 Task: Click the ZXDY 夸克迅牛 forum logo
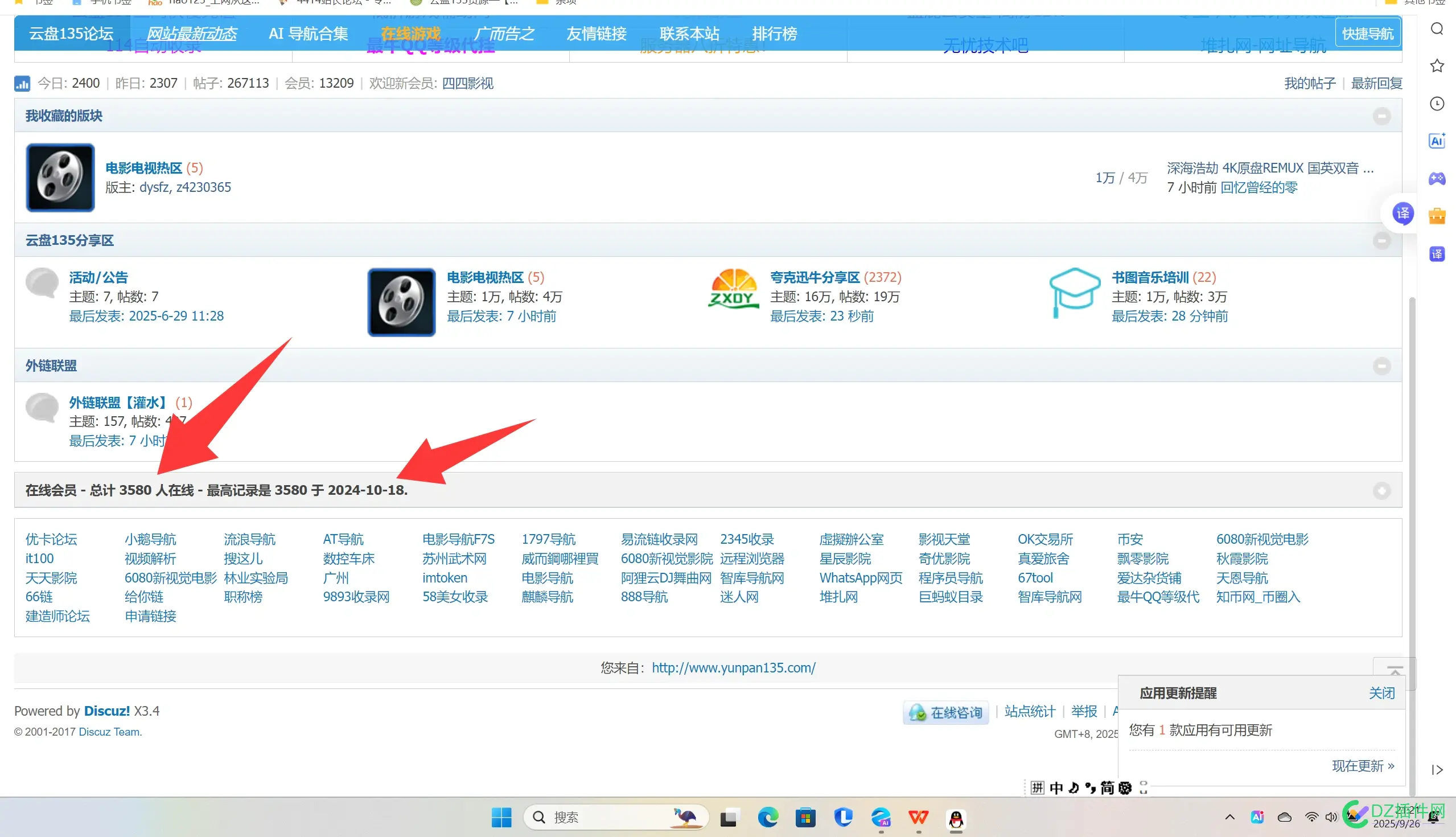[734, 289]
